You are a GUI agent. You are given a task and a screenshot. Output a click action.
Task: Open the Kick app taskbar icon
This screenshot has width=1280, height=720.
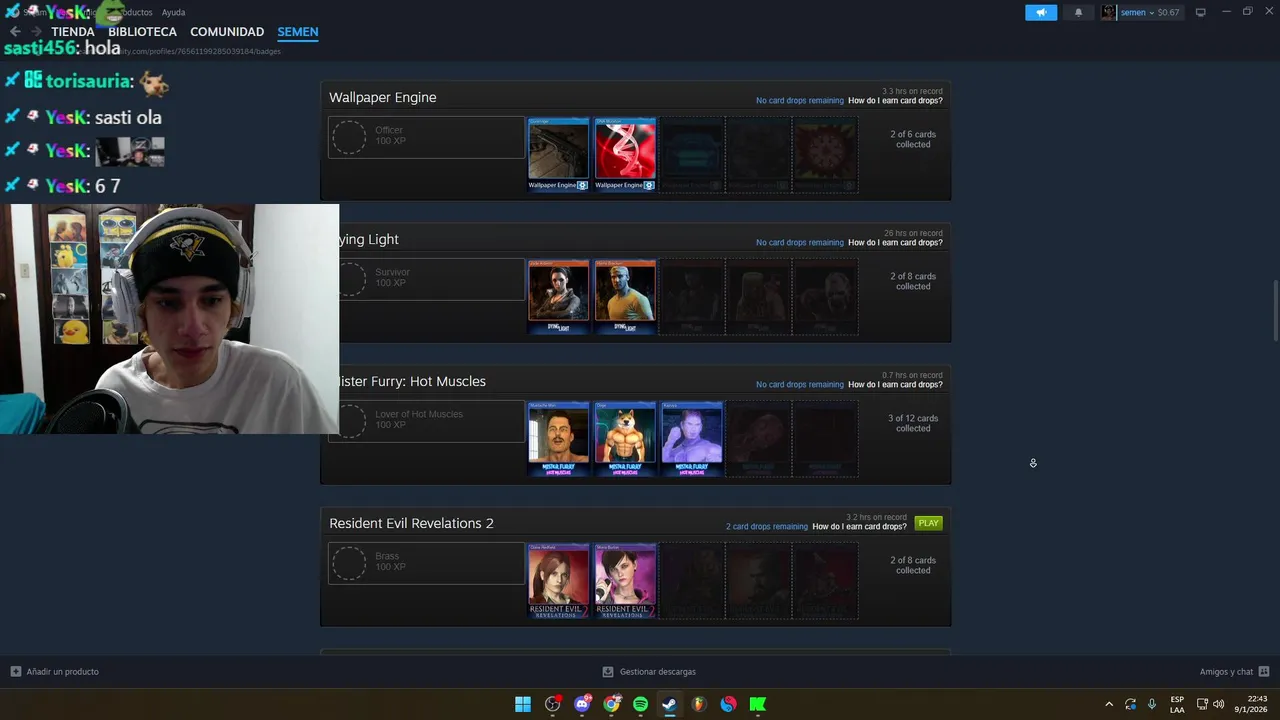[758, 704]
